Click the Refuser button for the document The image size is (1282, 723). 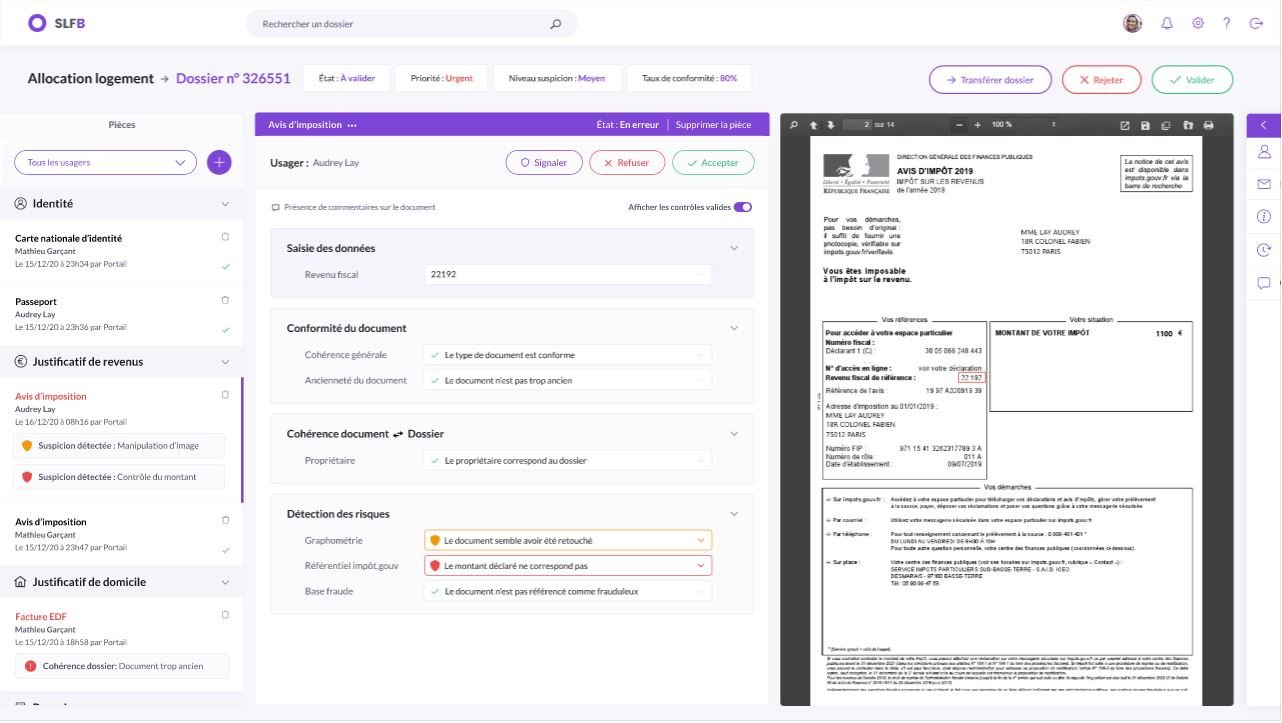point(626,162)
